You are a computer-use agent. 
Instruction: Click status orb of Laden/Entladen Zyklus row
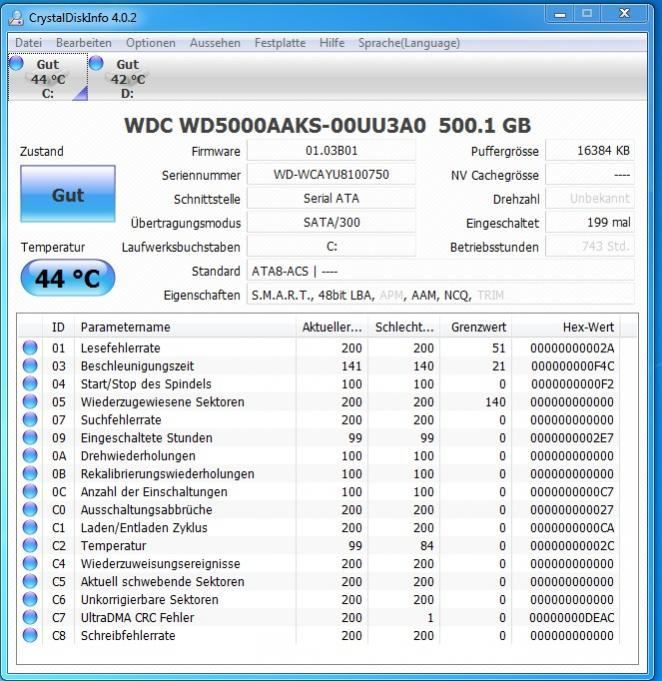coord(30,527)
